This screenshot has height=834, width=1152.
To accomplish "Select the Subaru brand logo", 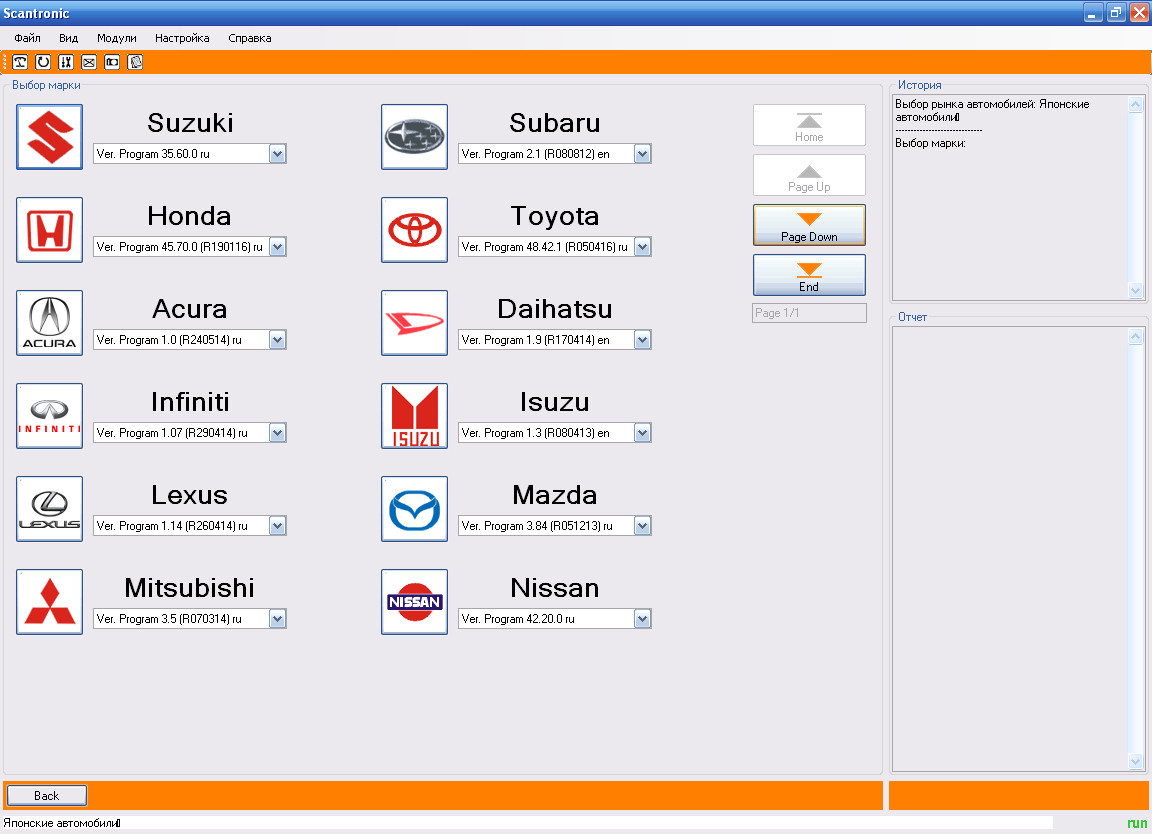I will 414,137.
